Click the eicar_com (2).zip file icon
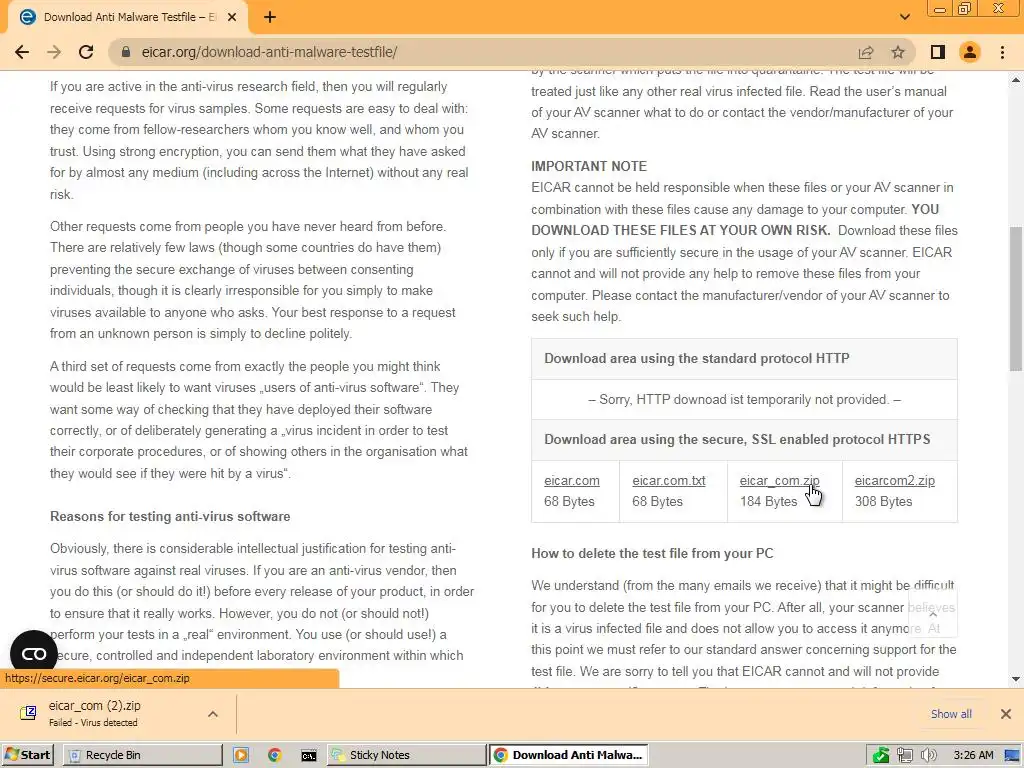The width and height of the screenshot is (1024, 768). click(x=28, y=713)
